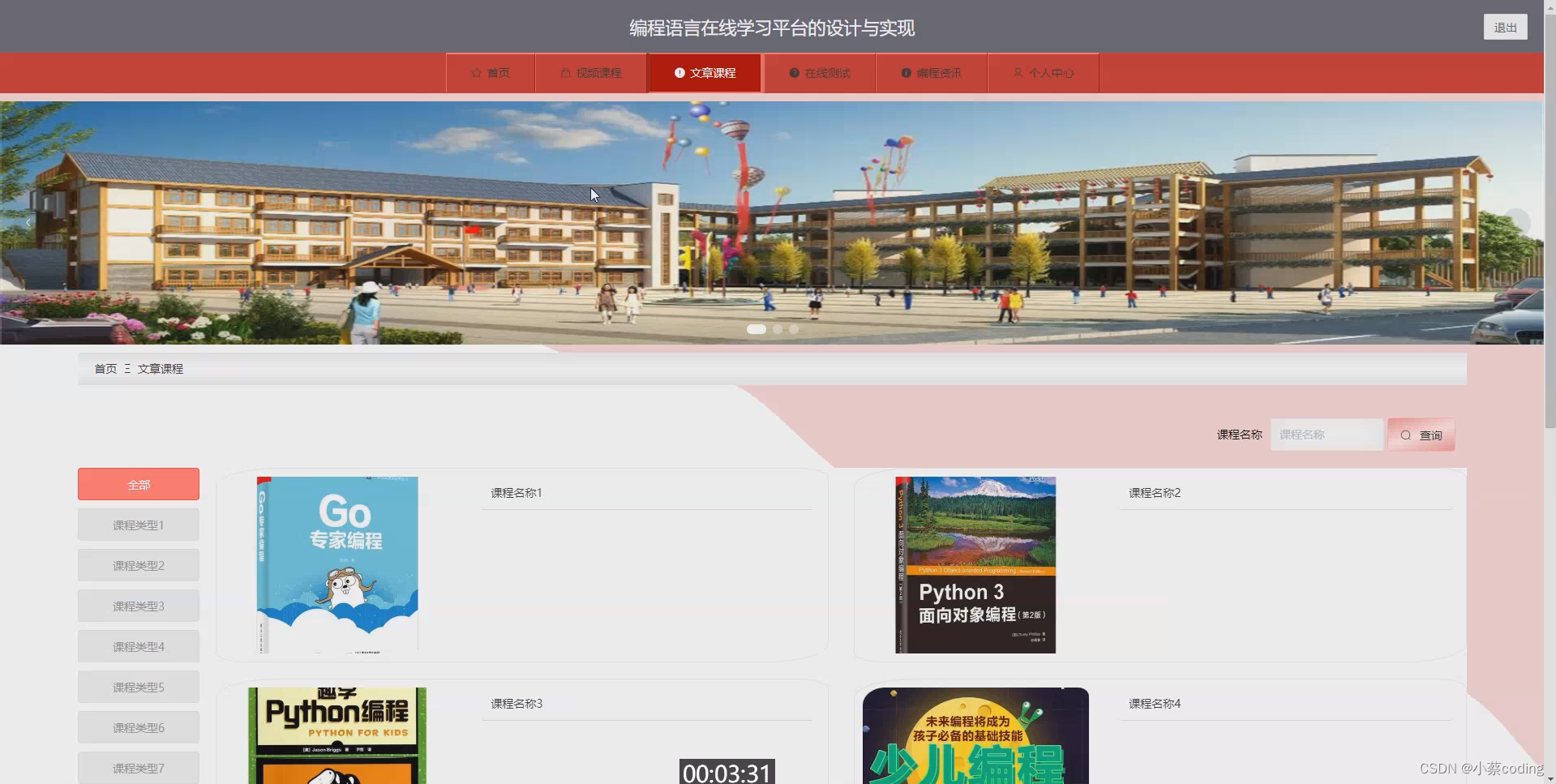Click the info icon beside 编程资讯
The image size is (1556, 784).
pos(906,73)
